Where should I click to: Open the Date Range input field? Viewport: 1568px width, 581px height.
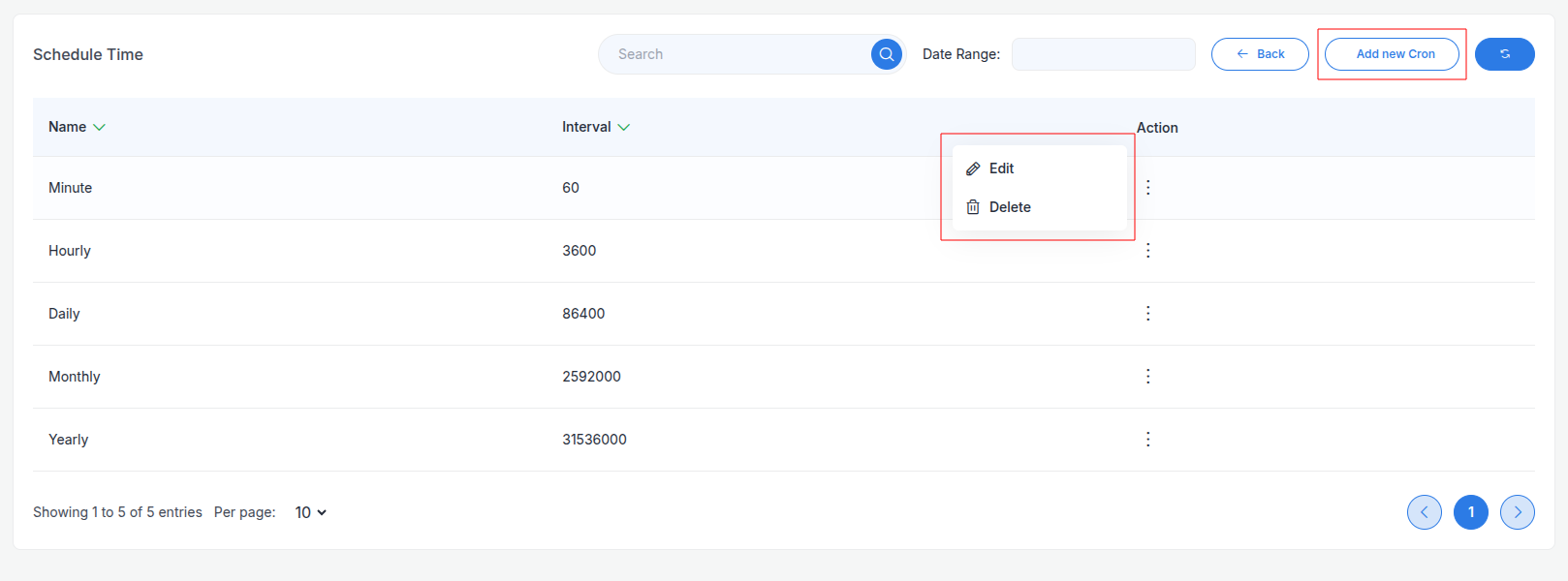(x=1103, y=54)
